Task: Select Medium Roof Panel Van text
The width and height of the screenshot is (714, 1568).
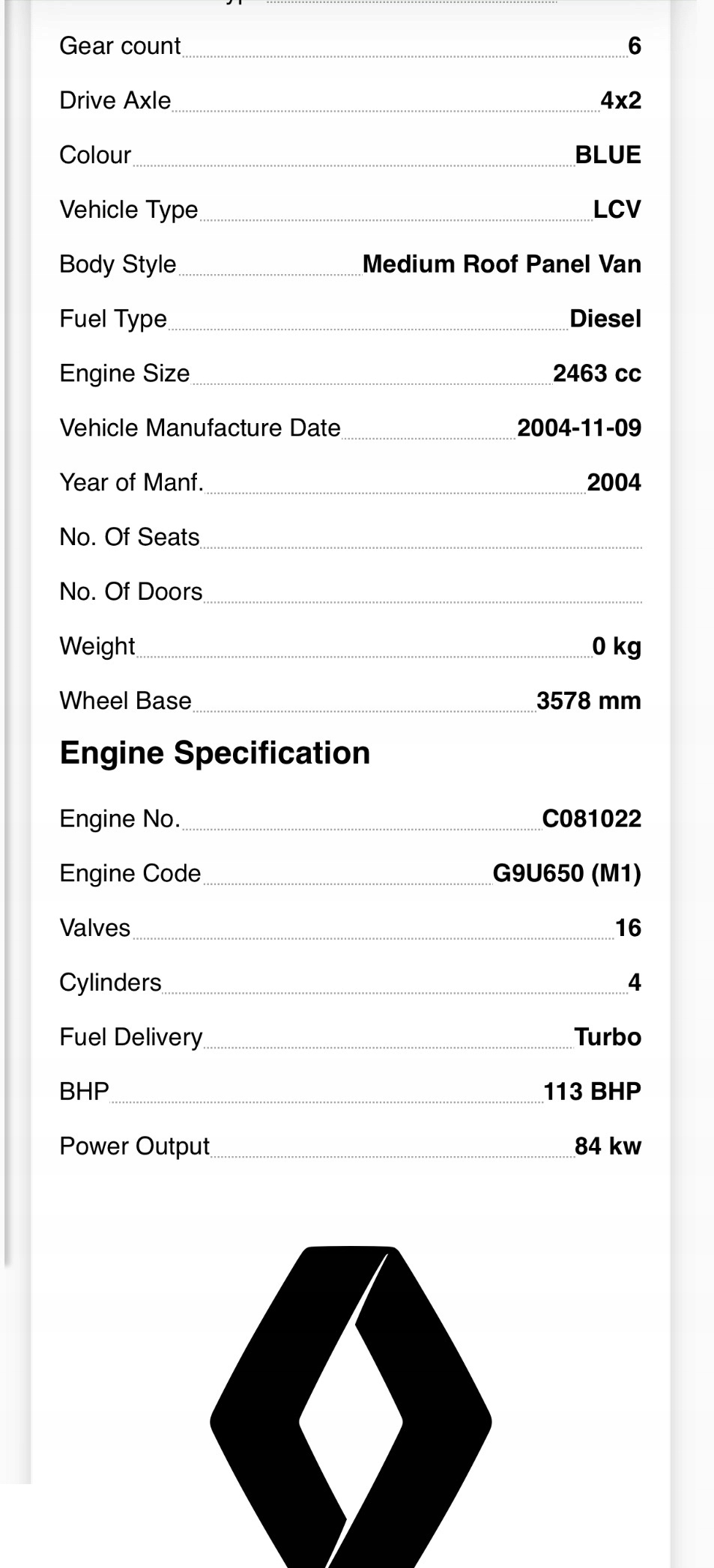Action: 502,264
